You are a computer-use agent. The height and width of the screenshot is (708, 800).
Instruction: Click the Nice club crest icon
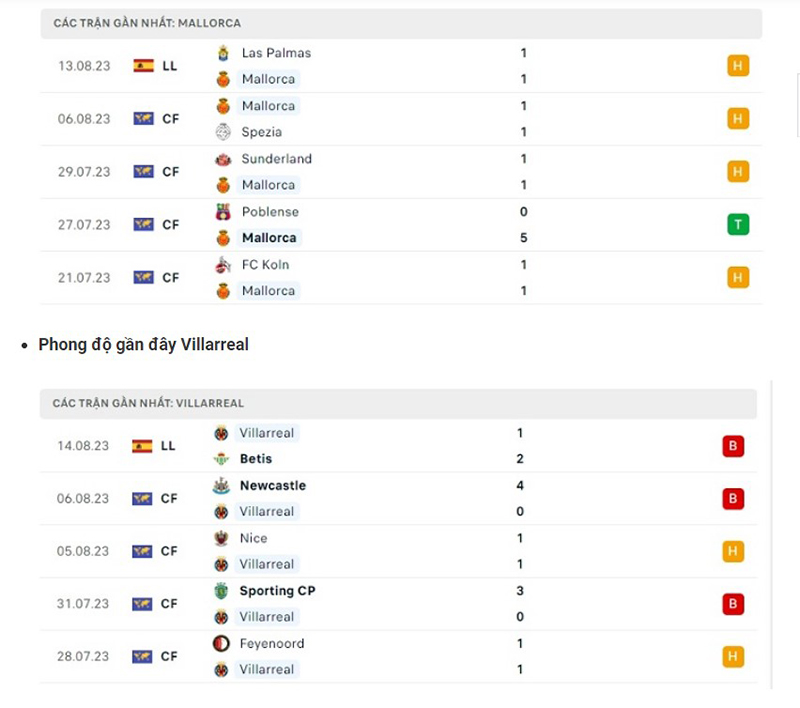[x=221, y=538]
